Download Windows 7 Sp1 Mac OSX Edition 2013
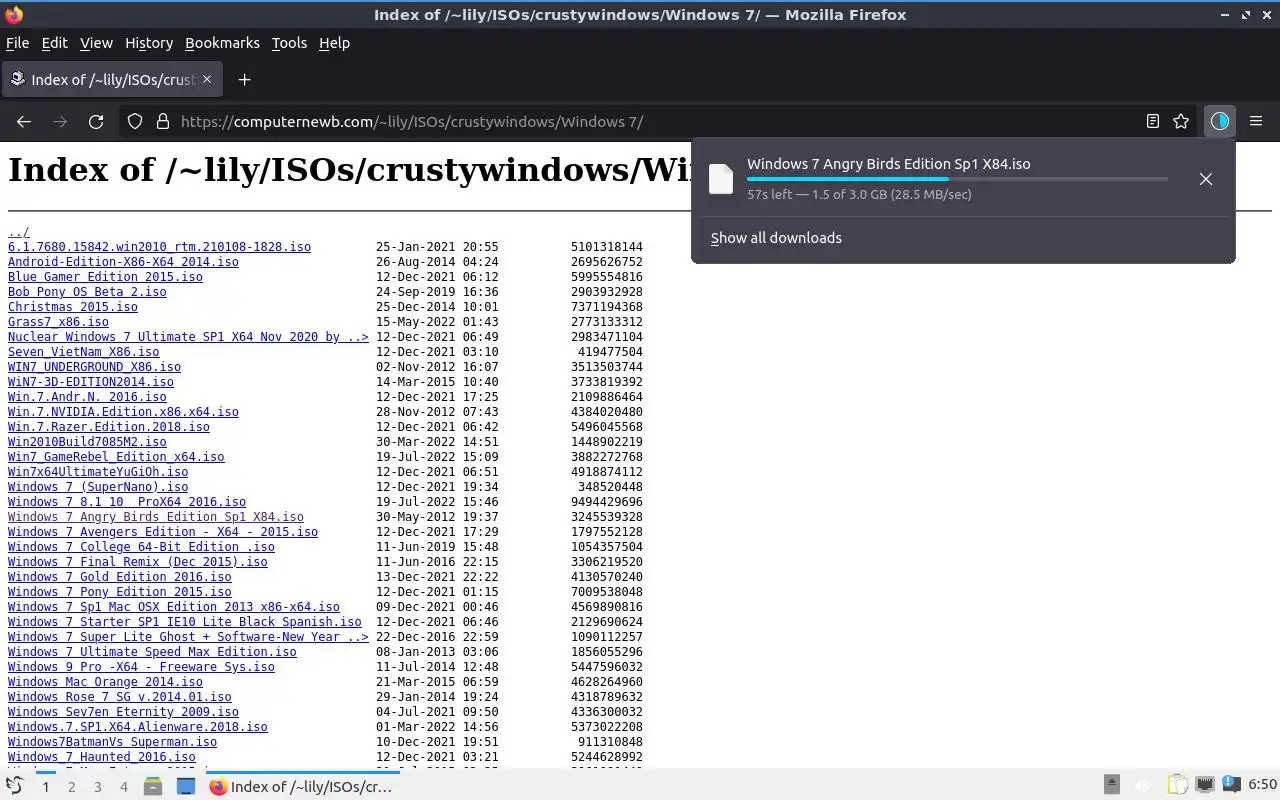 174,607
